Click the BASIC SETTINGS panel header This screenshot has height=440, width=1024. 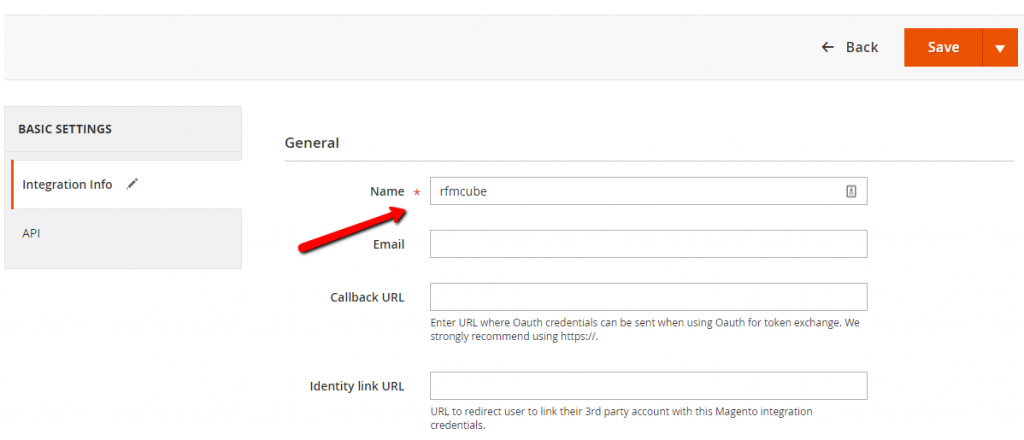(x=123, y=129)
